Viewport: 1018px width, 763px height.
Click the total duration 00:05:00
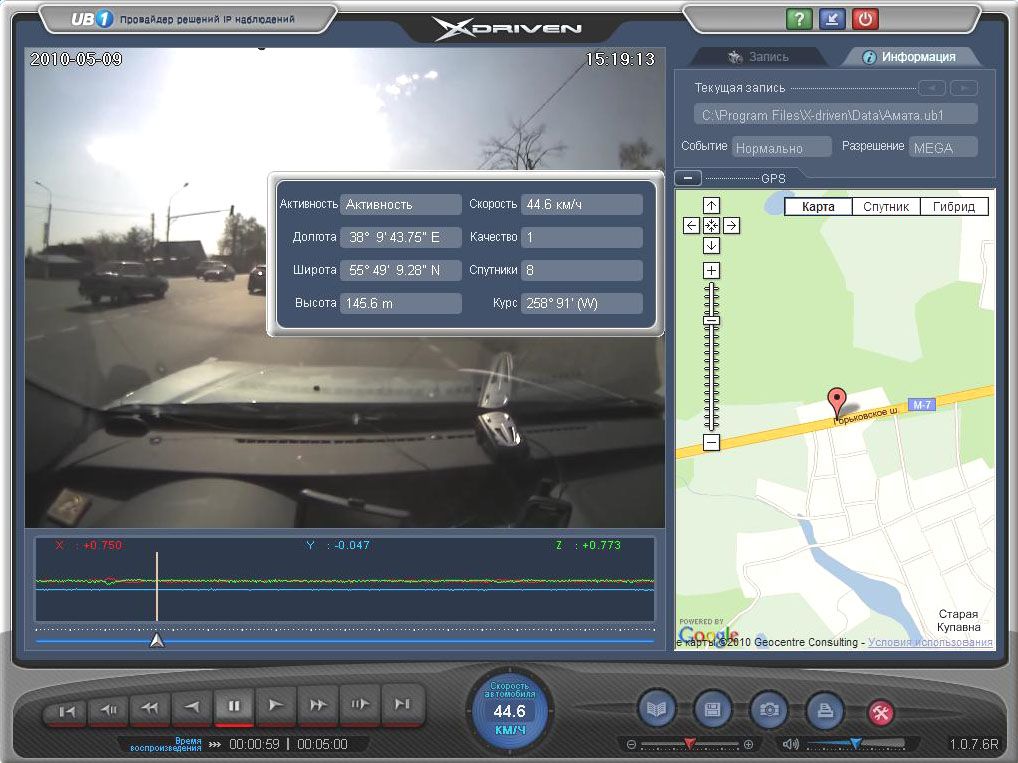322,744
